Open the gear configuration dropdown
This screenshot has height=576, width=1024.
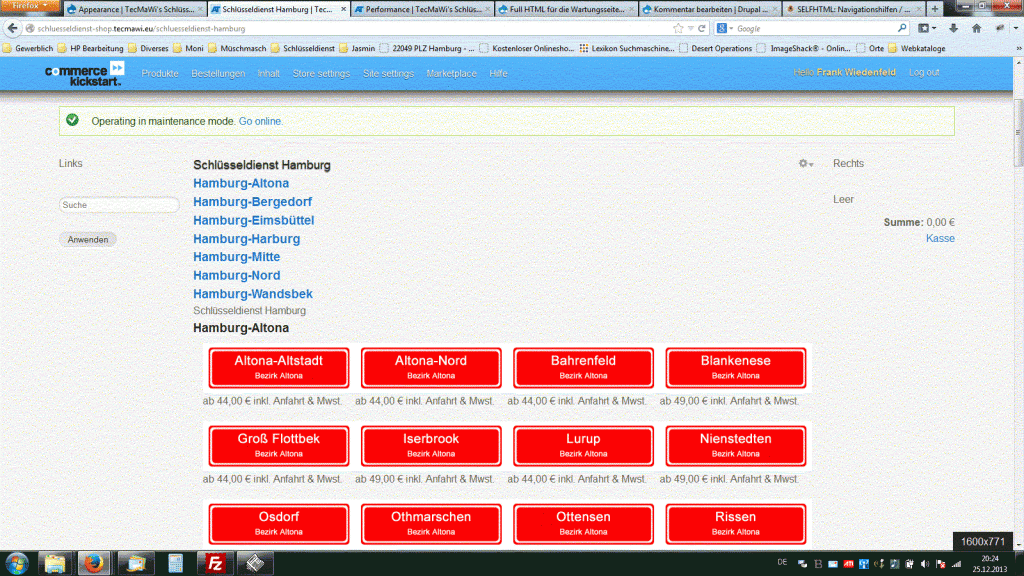click(805, 164)
